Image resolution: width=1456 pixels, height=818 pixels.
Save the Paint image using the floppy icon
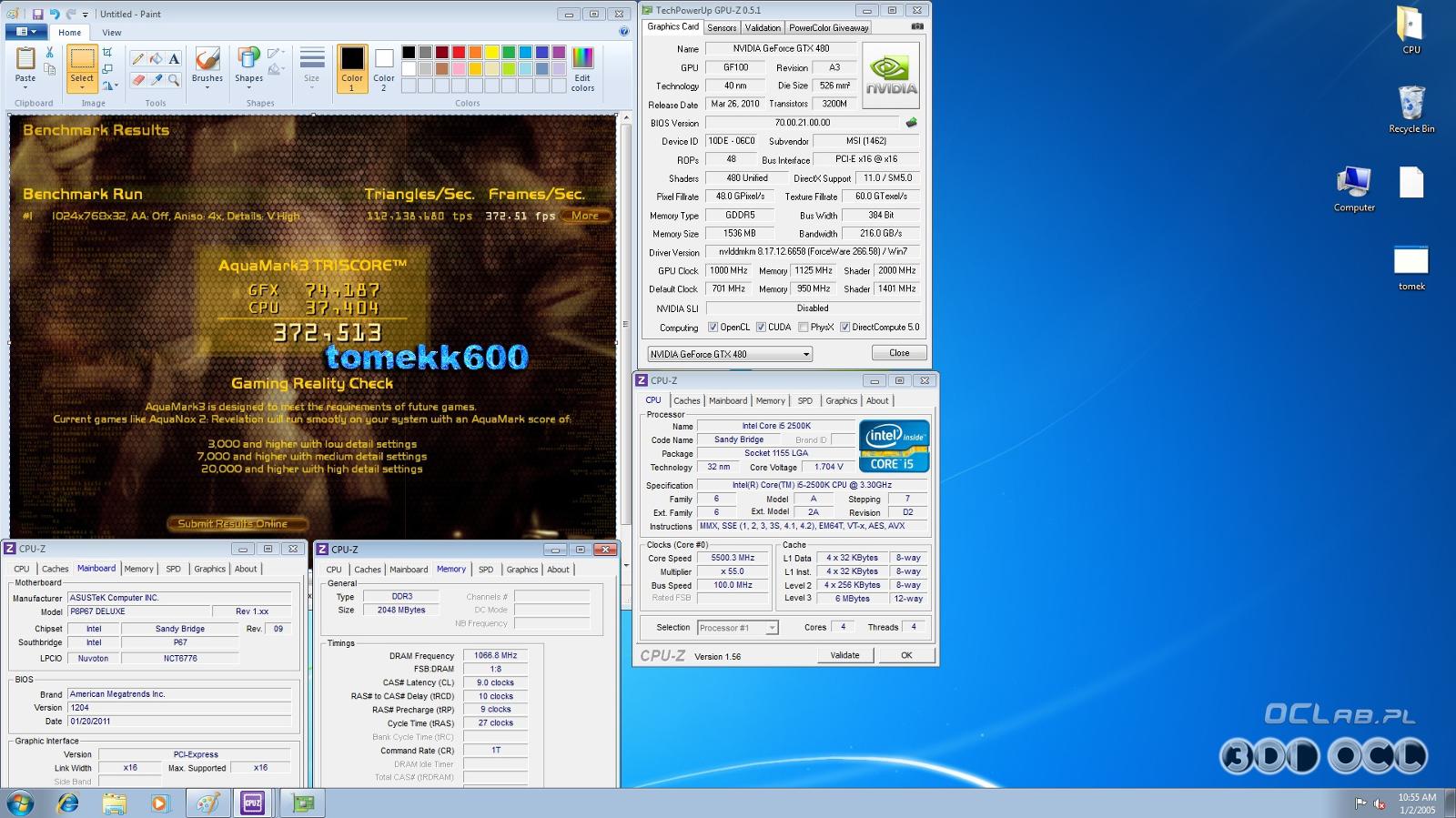pos(37,14)
